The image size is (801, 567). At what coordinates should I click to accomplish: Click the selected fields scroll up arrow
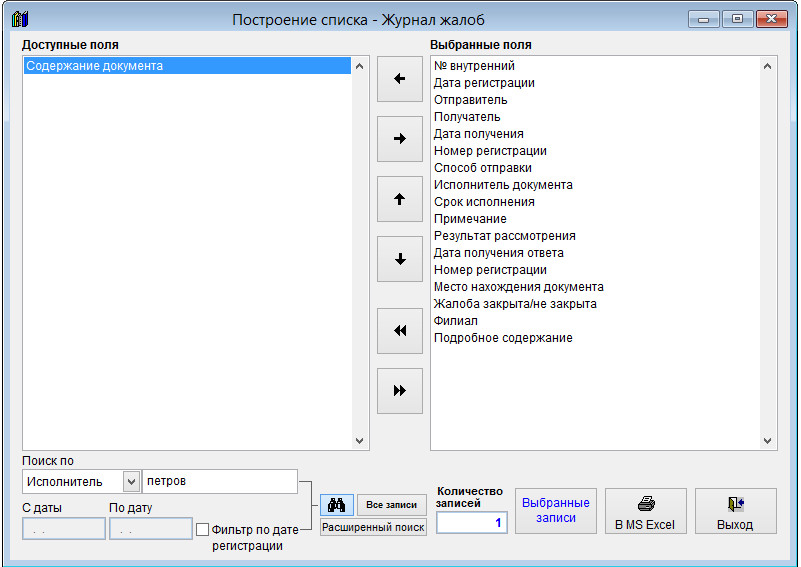coord(767,66)
